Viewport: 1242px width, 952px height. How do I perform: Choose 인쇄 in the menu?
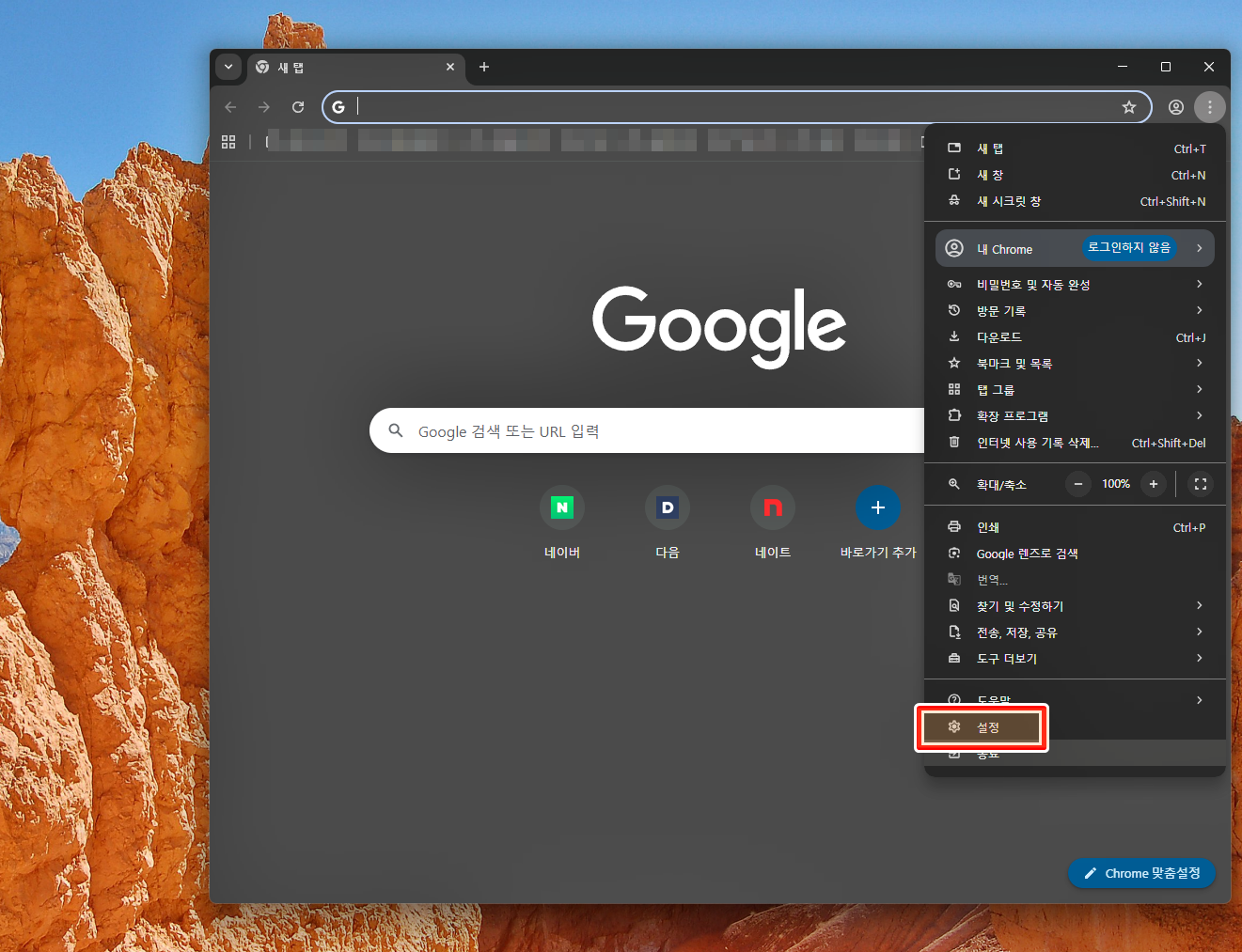(1075, 527)
